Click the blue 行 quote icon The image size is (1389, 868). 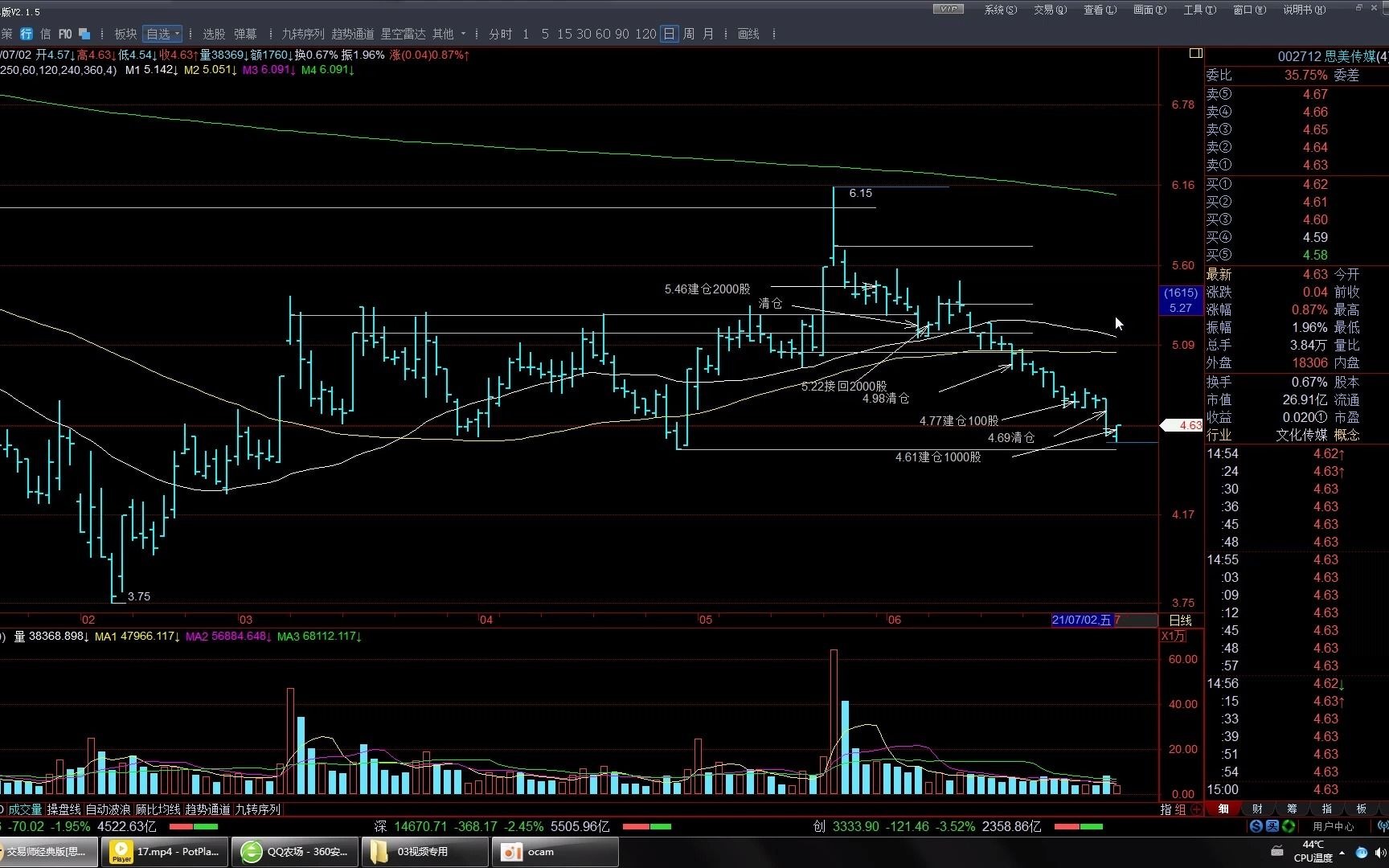pyautogui.click(x=27, y=34)
